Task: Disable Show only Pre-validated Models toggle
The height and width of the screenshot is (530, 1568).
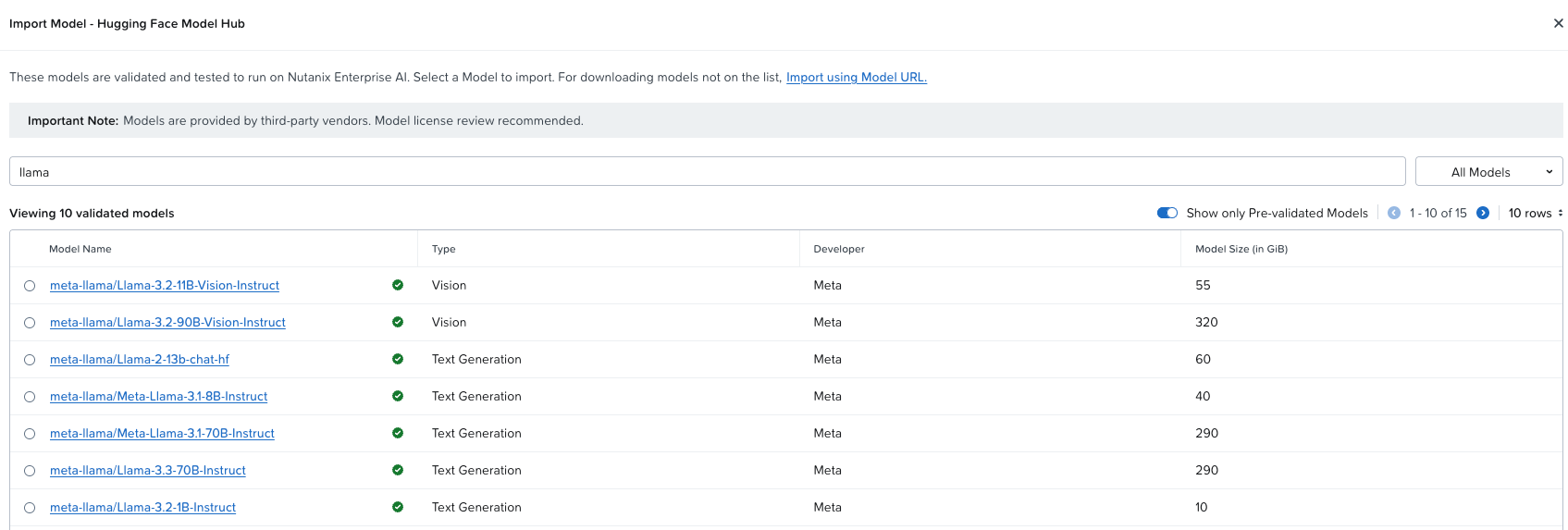Action: point(1167,213)
